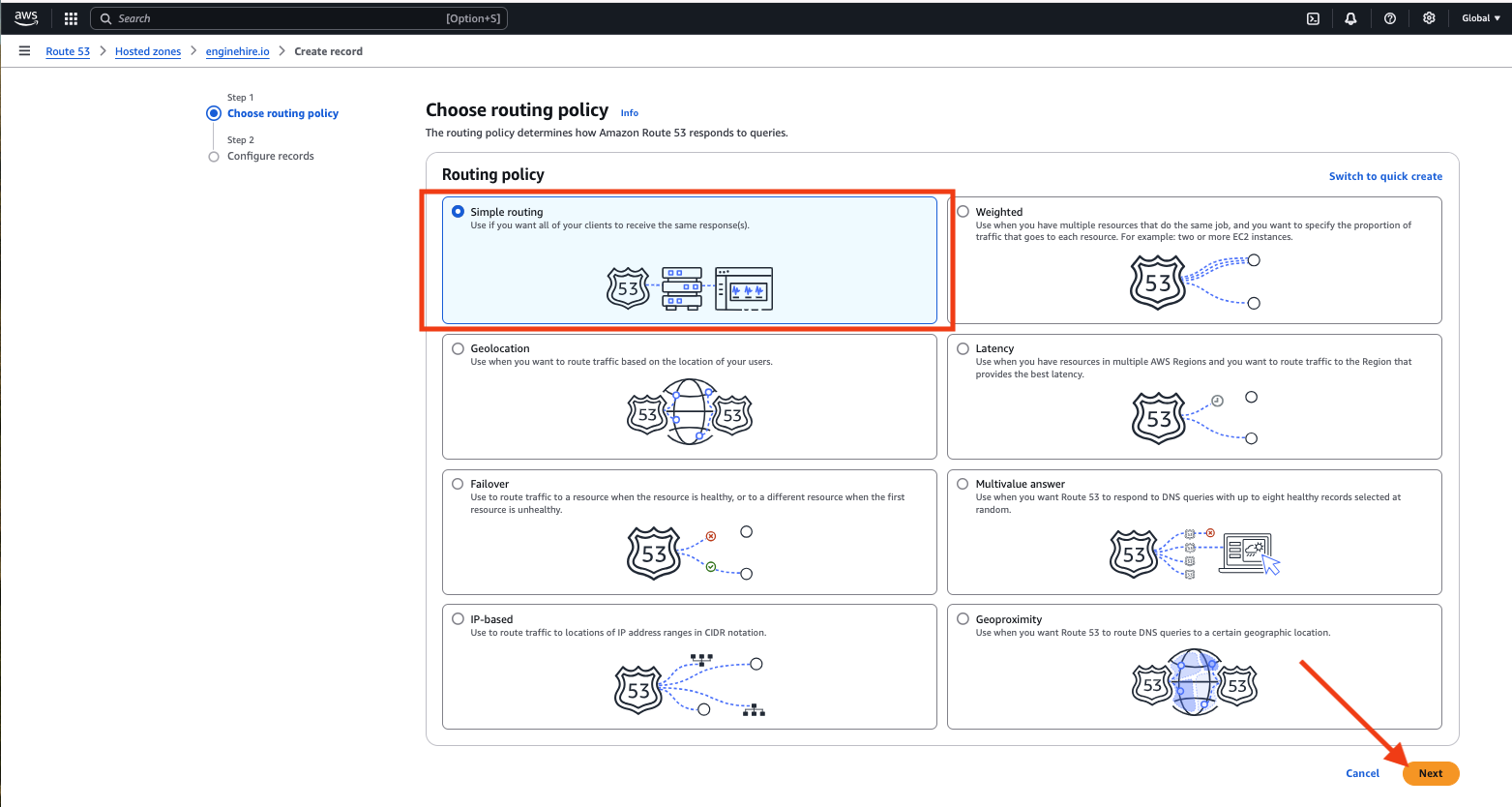Launch the CloudShell terminal icon
This screenshot has height=807, width=1512.
tap(1313, 18)
